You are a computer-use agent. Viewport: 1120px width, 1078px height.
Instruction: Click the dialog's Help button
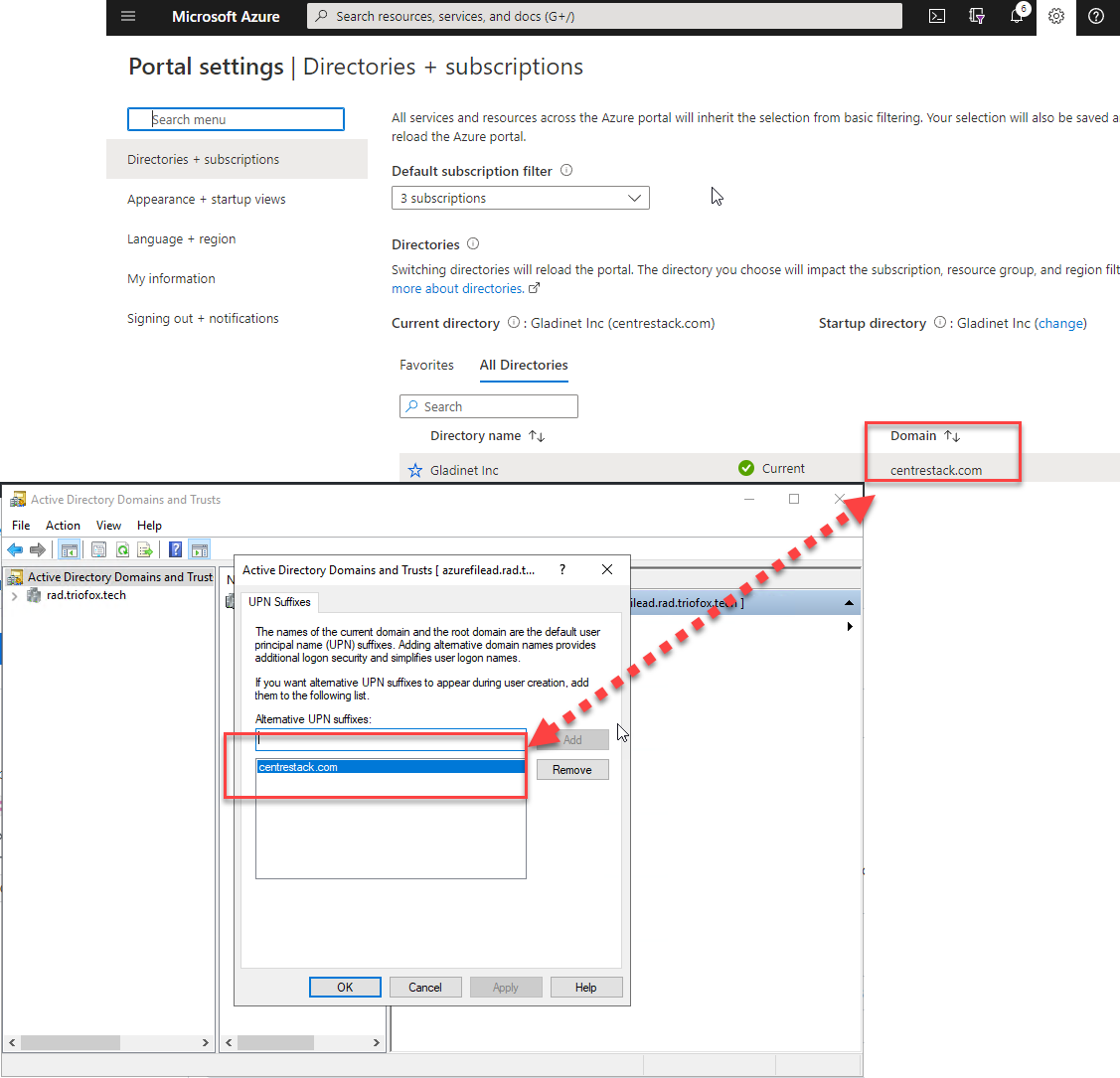585,987
